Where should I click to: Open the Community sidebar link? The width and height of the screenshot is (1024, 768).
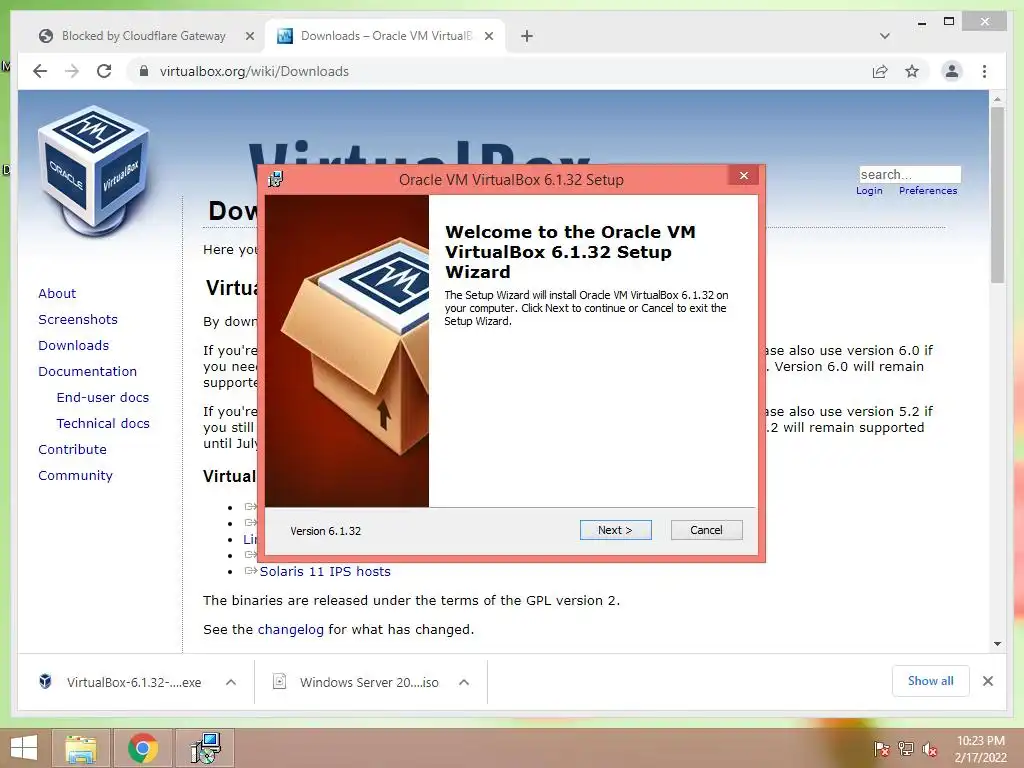coord(75,475)
